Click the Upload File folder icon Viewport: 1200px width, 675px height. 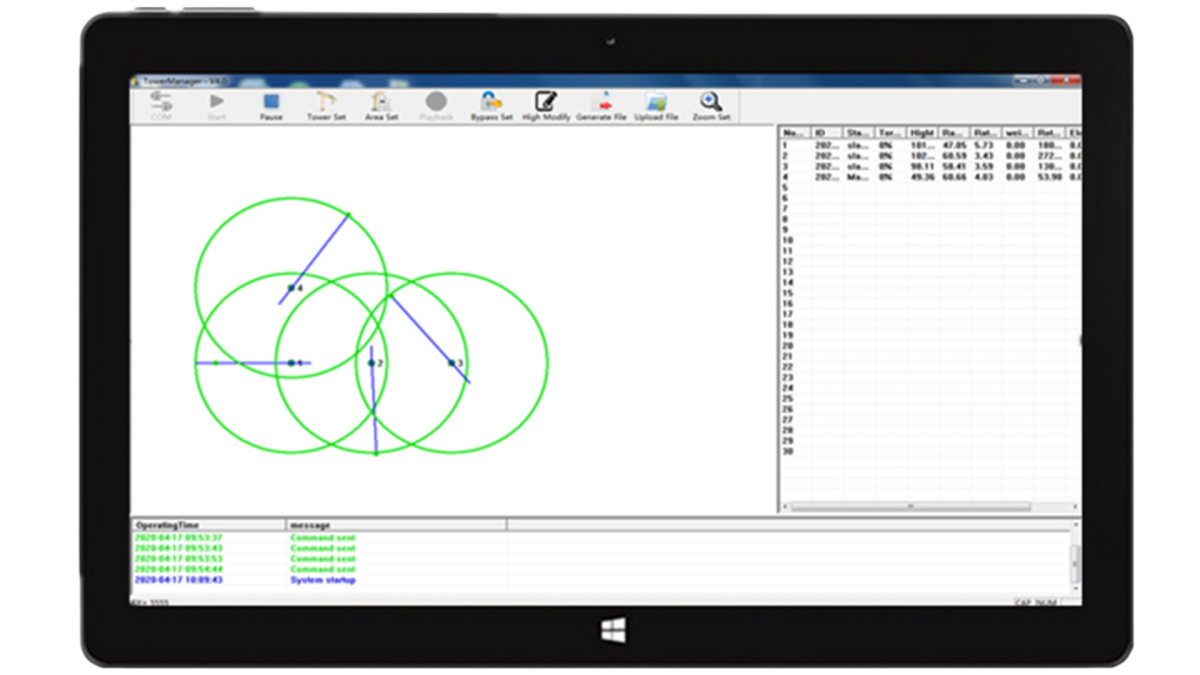[656, 102]
